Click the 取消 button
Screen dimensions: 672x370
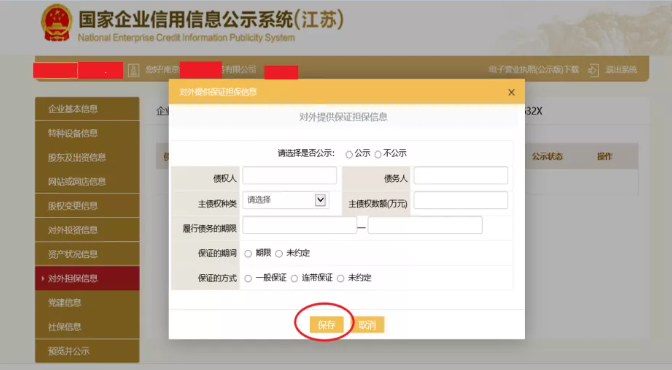coord(367,325)
